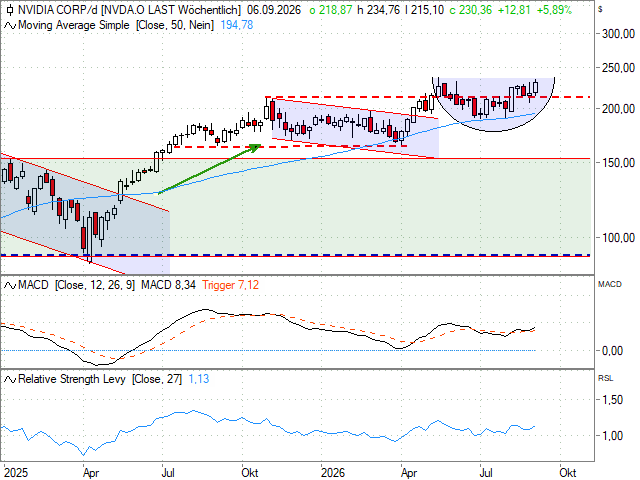Click the percentage change +5,89%
The image size is (640, 480).
pyautogui.click(x=554, y=10)
